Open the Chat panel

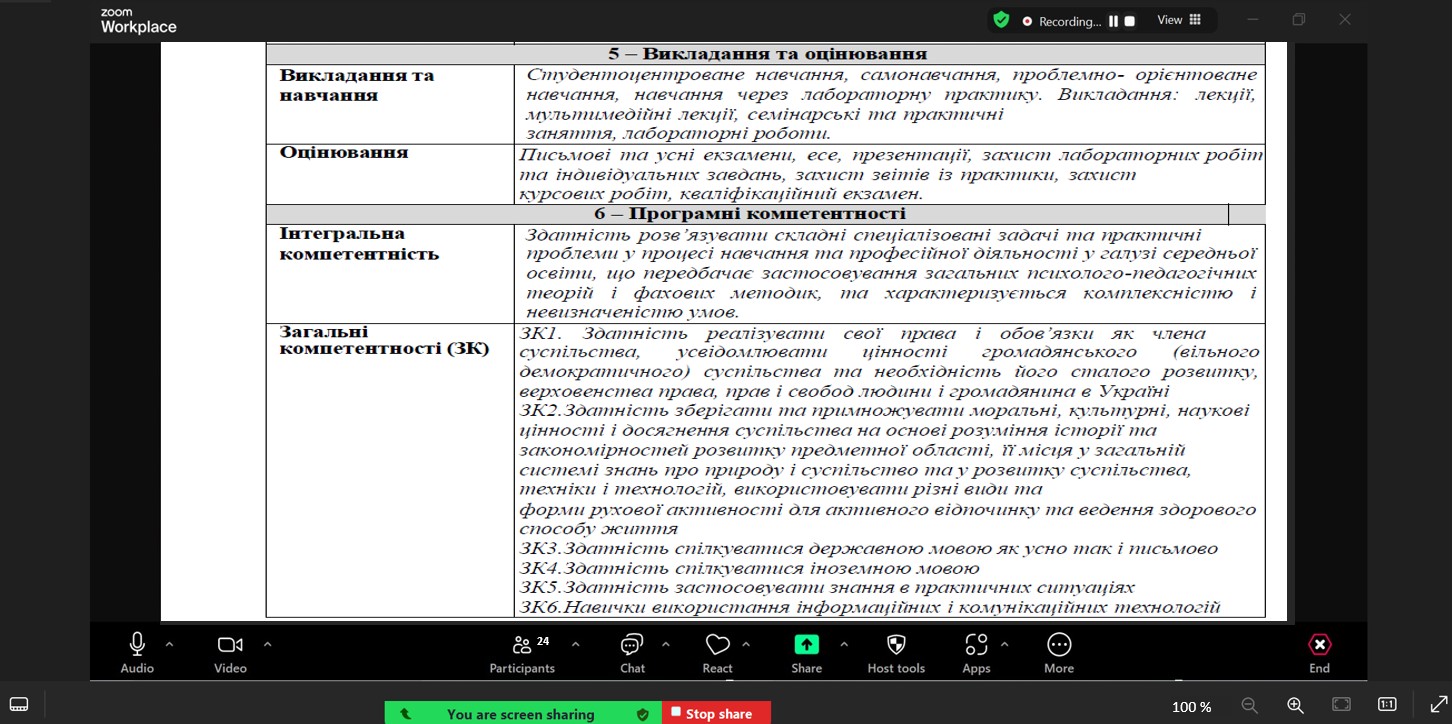[632, 645]
